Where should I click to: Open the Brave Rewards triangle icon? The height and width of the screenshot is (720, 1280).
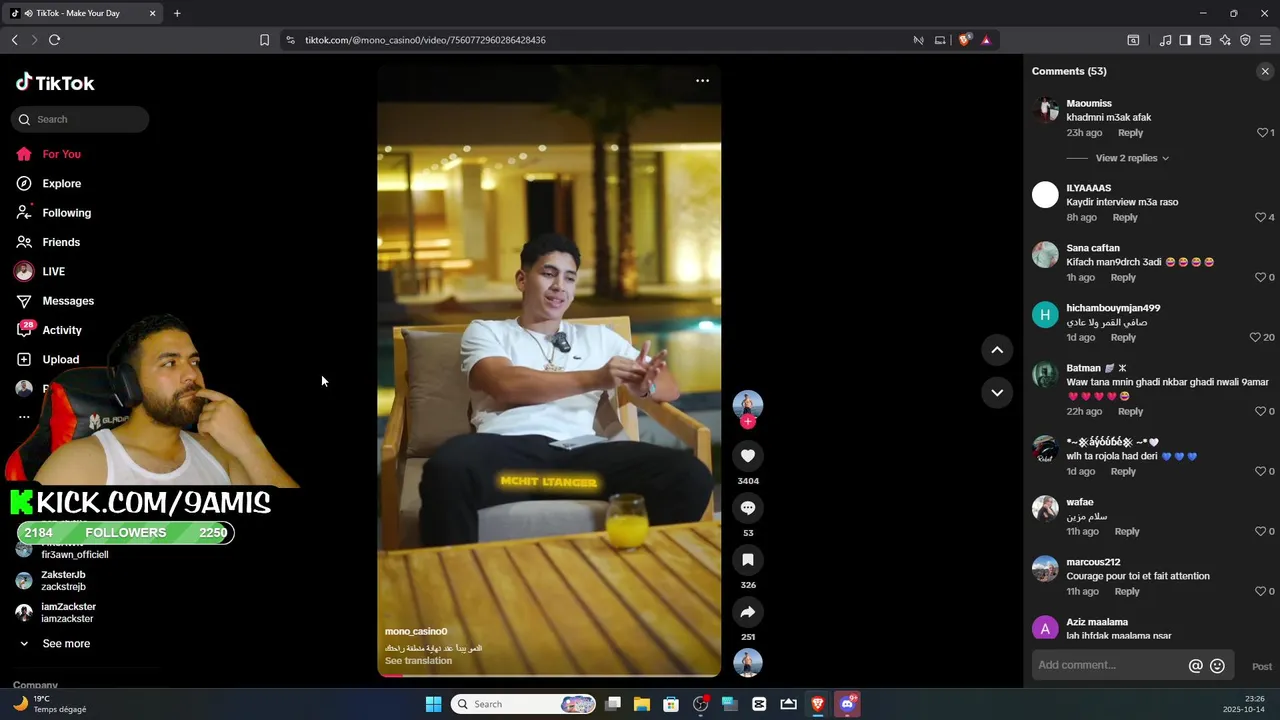click(x=986, y=40)
